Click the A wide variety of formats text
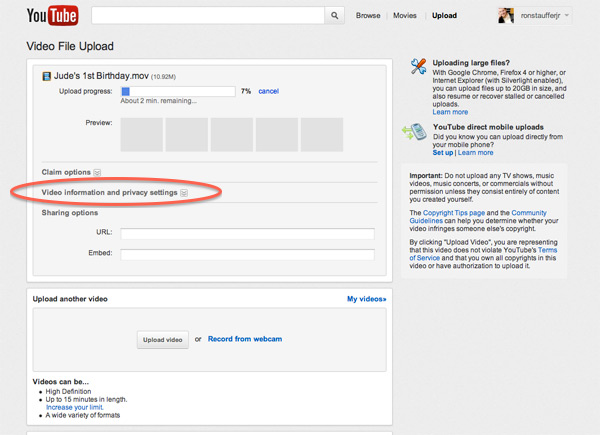This screenshot has width=600, height=435. (x=83, y=415)
